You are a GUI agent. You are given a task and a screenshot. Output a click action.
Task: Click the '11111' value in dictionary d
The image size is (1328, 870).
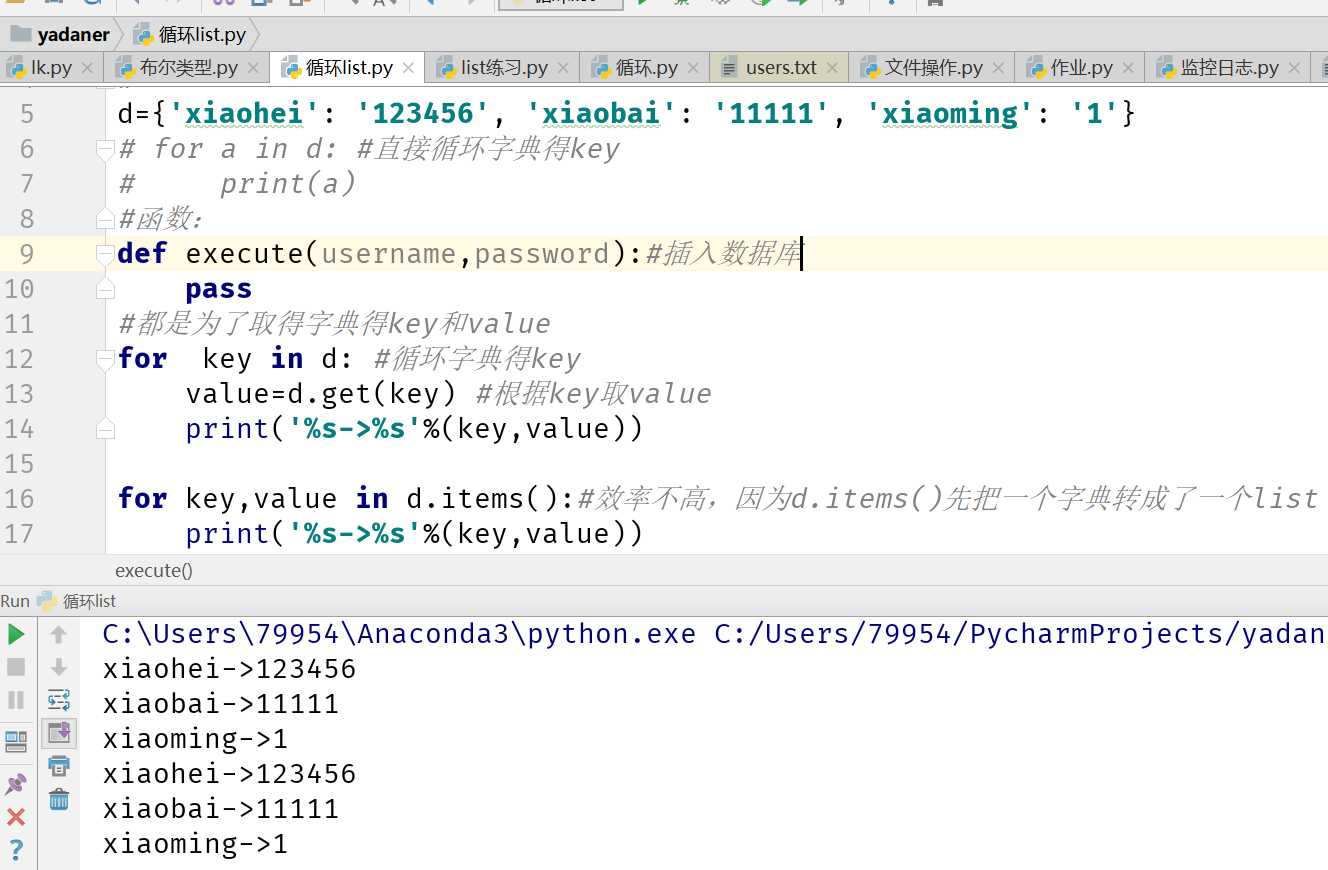click(772, 114)
